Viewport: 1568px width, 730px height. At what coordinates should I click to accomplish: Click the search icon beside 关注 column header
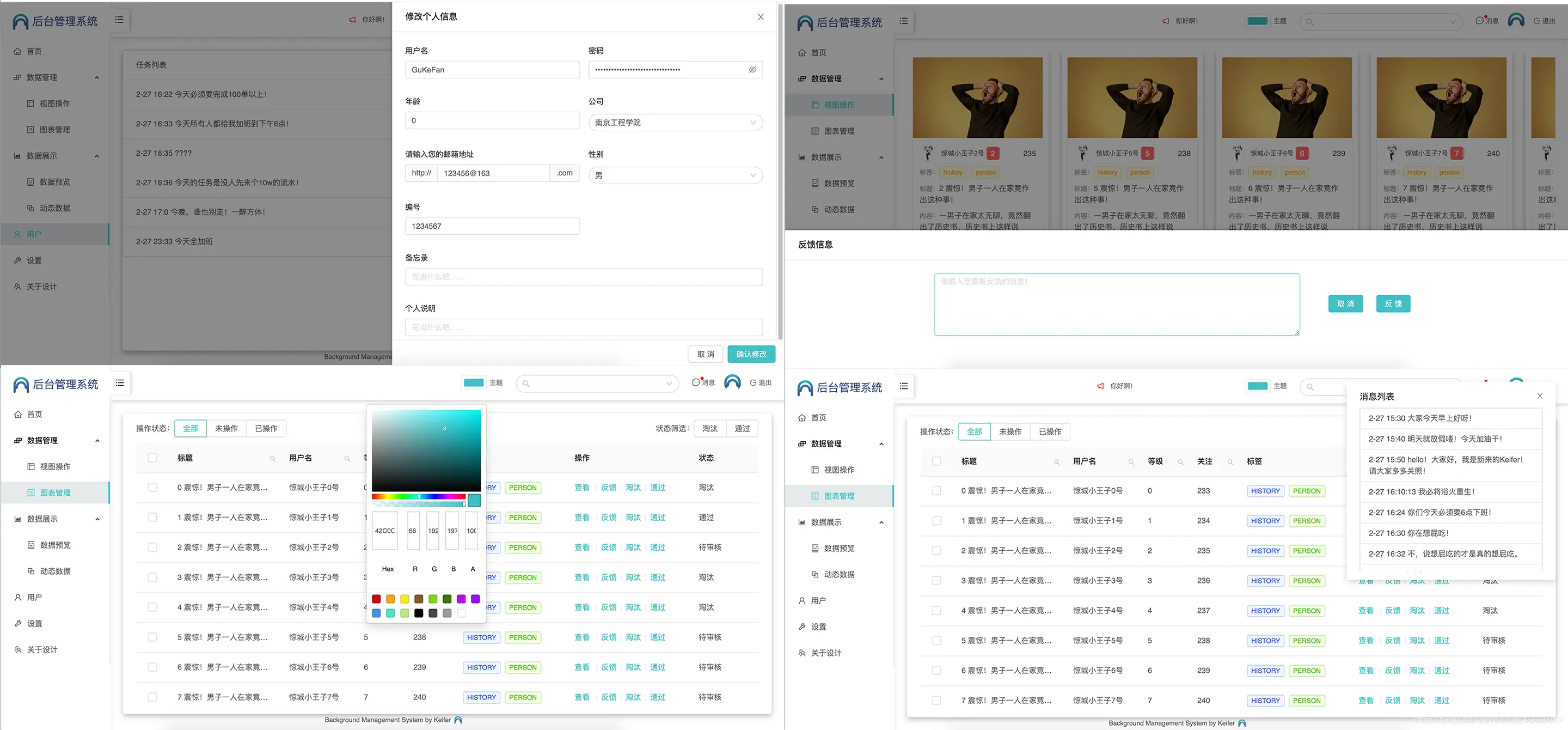[1230, 463]
